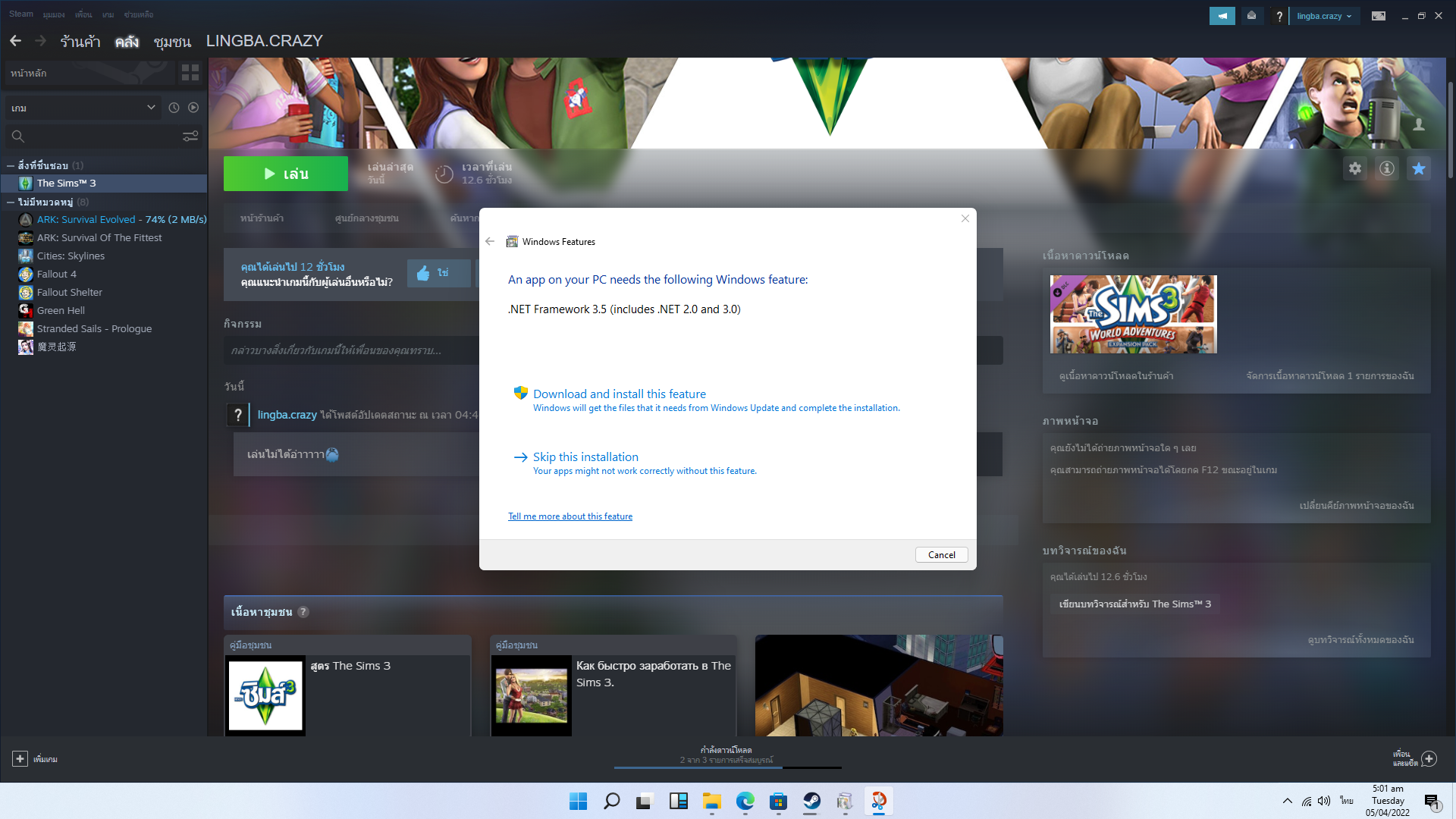1456x819 pixels.
Task: Open the Community tab
Action: click(172, 41)
